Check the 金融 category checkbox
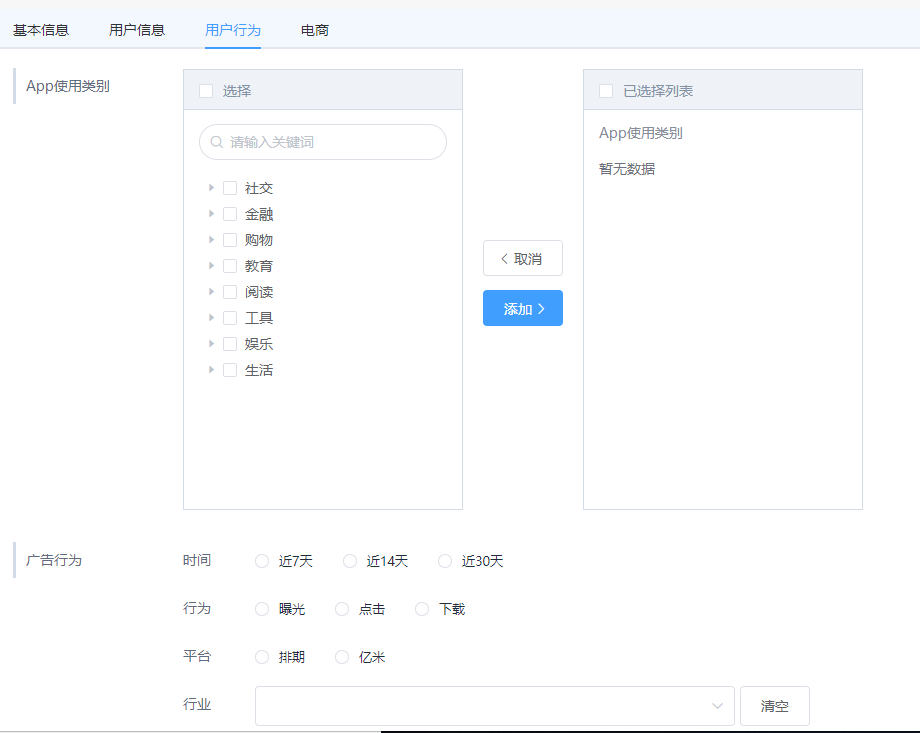 229,213
